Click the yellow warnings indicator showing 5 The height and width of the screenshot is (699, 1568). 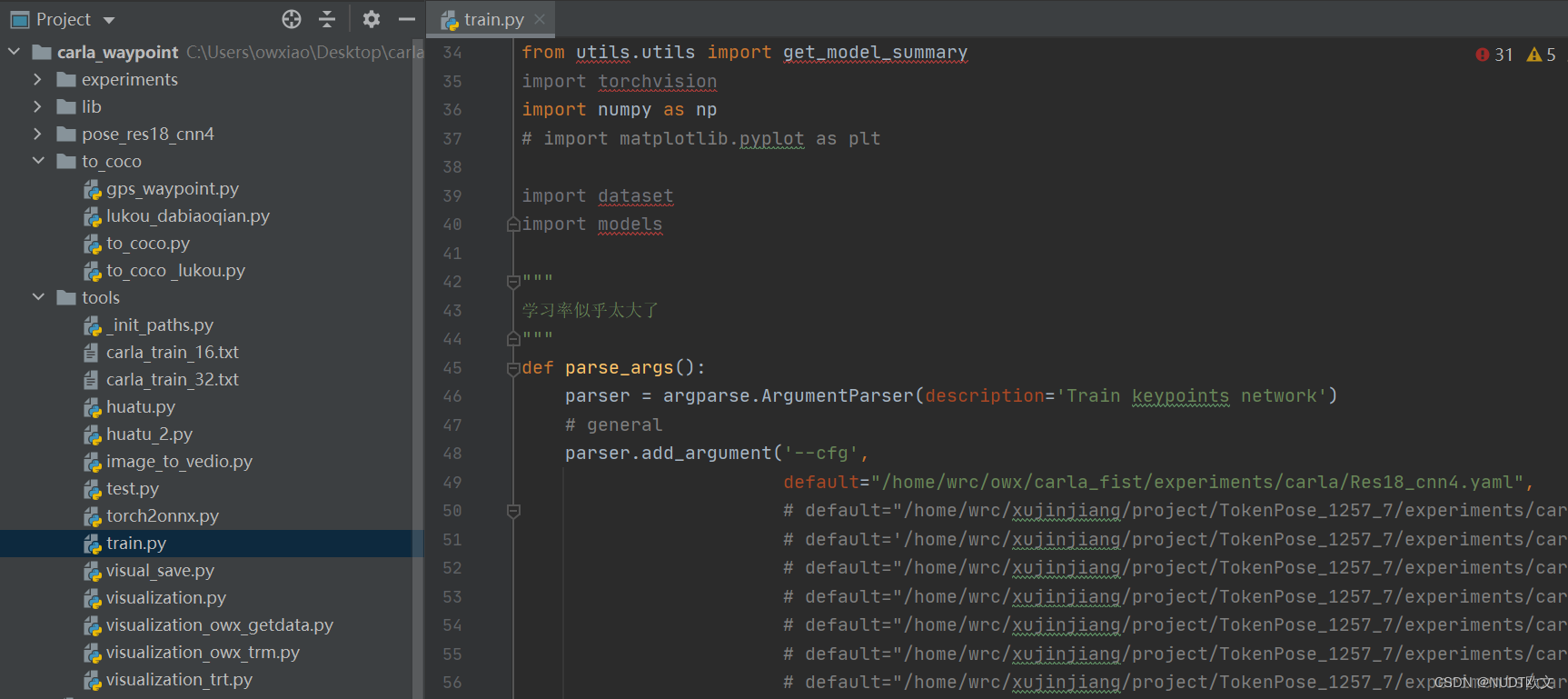coord(1542,55)
